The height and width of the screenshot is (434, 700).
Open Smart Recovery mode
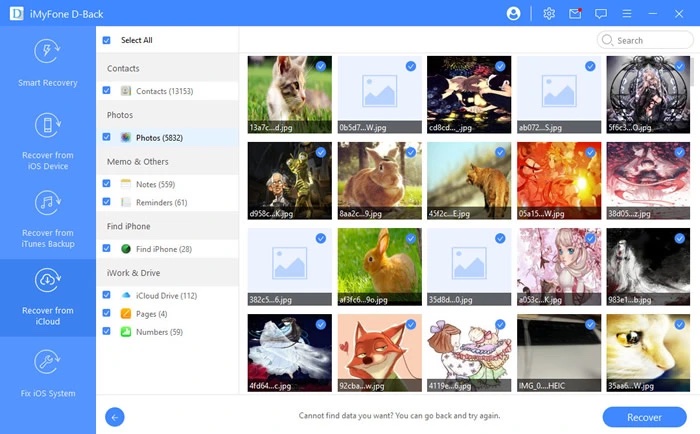48,63
